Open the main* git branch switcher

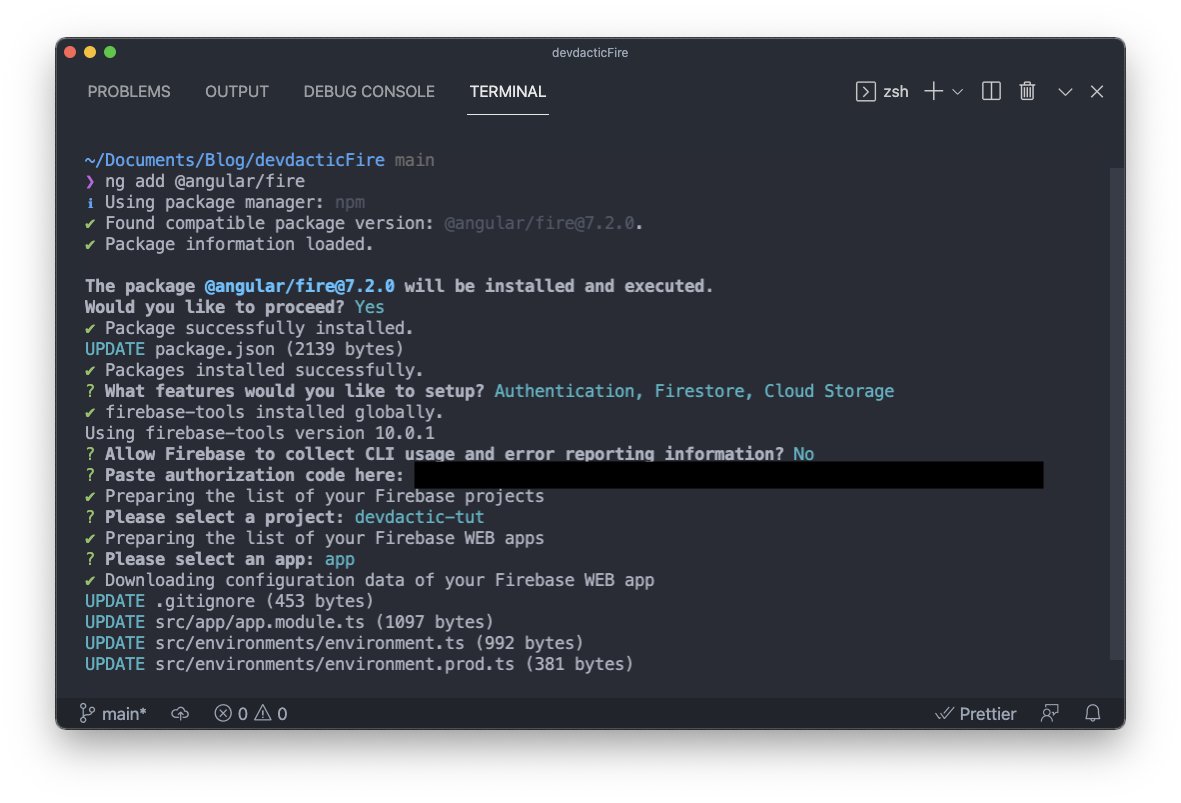pos(113,713)
